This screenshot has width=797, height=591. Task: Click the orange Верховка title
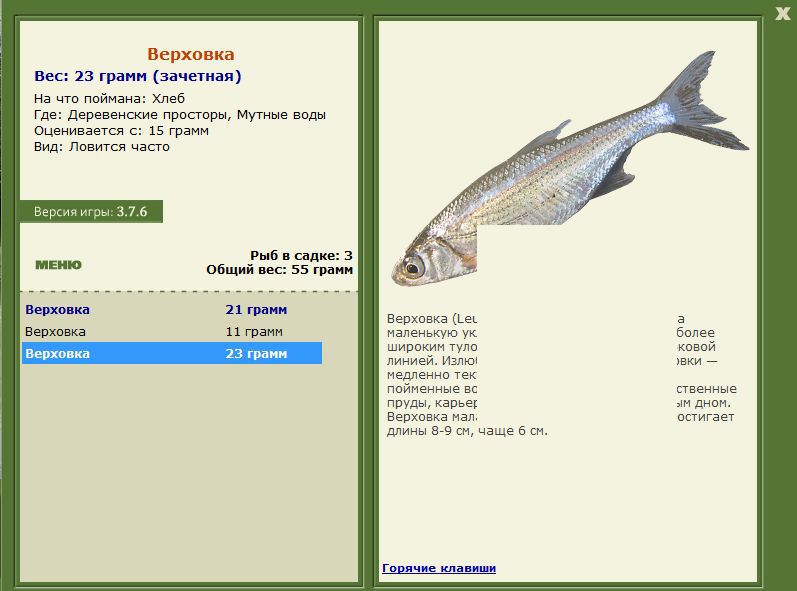coord(191,54)
